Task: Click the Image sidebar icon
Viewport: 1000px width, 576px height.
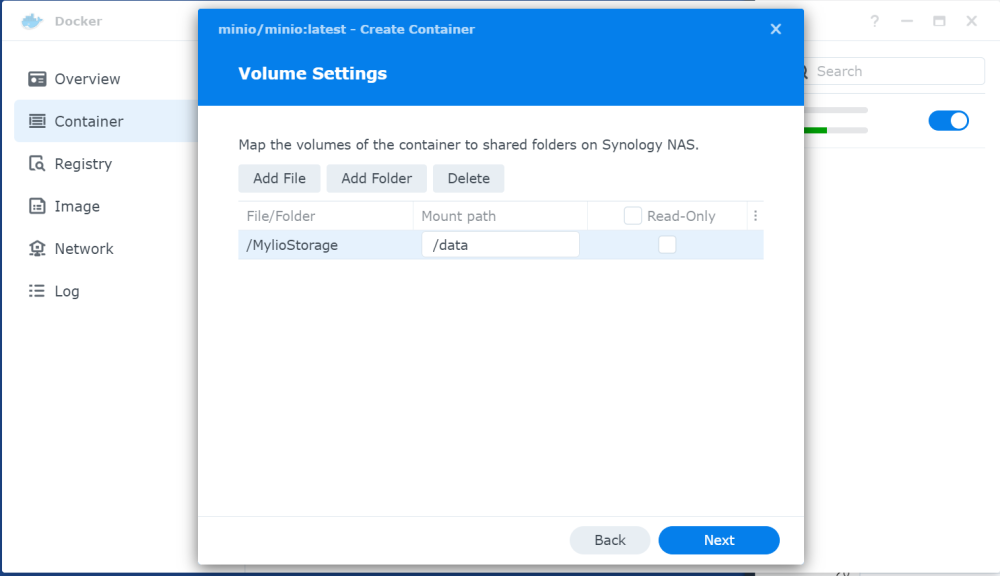Action: 37,206
